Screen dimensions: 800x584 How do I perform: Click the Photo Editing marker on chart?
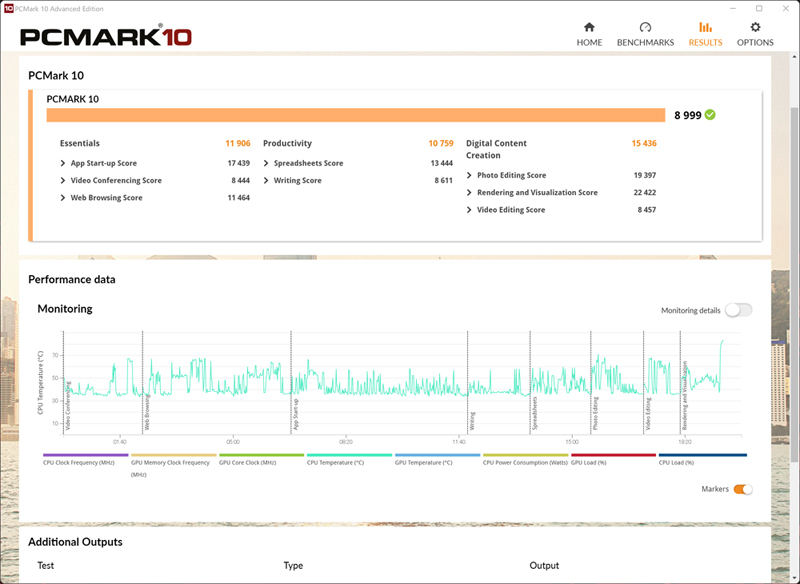tap(595, 414)
